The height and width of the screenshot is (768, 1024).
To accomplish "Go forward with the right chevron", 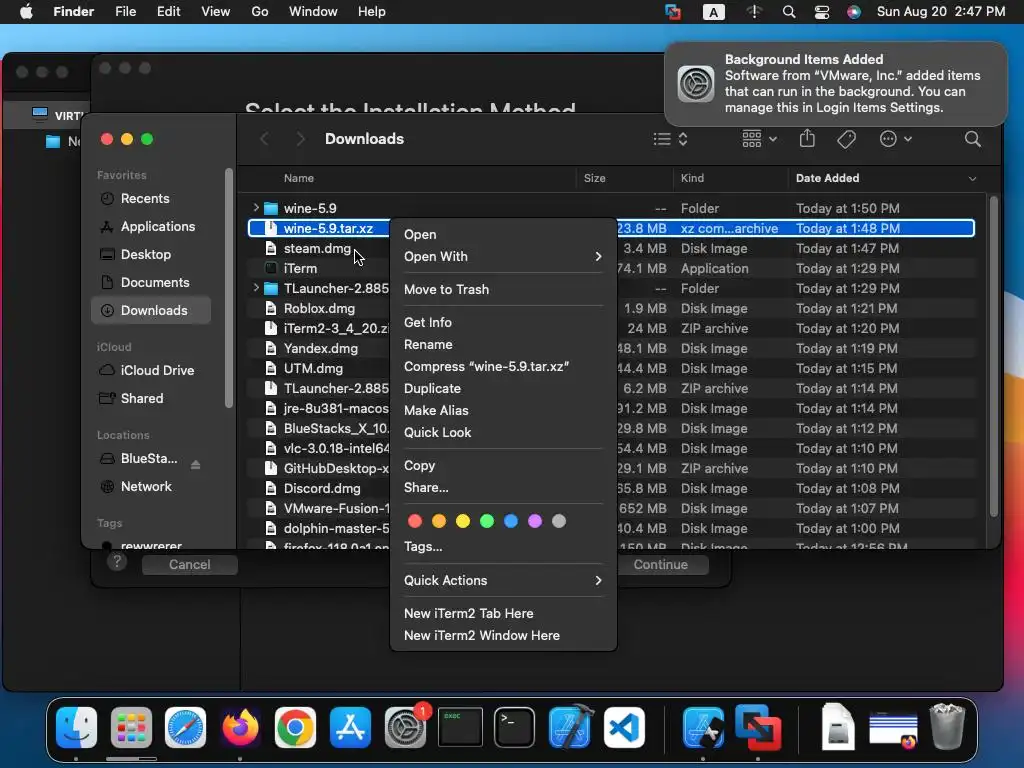I will coord(300,139).
